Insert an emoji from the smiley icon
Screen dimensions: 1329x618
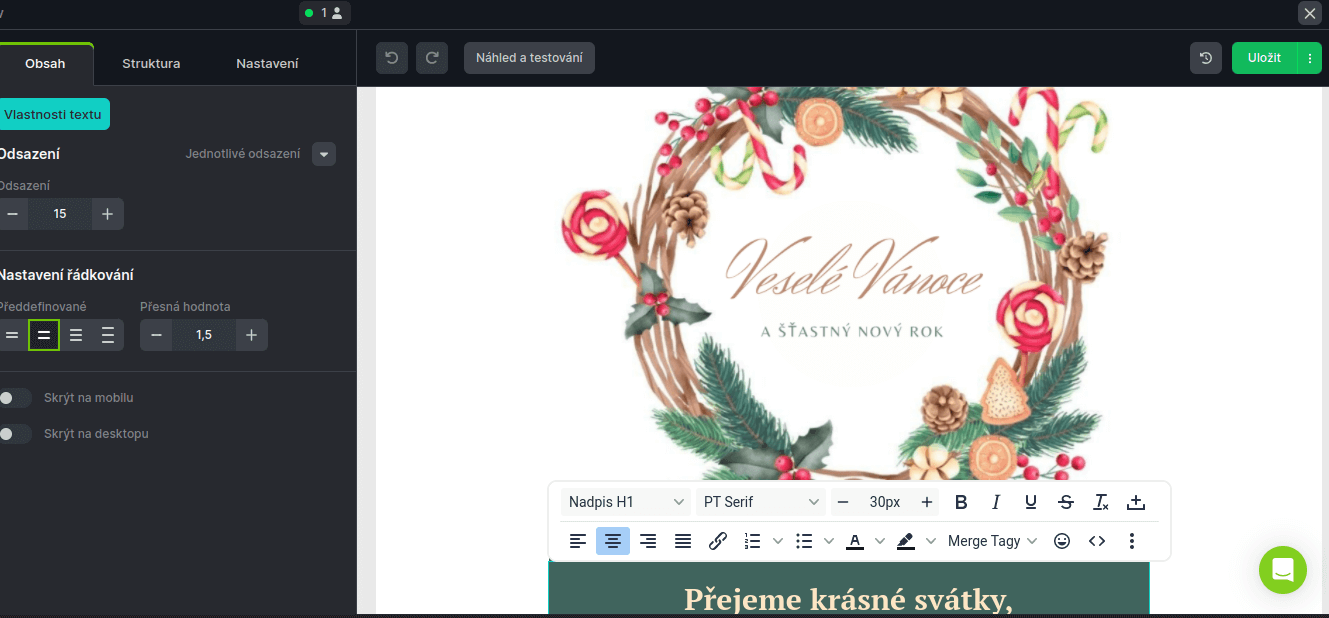(1062, 541)
